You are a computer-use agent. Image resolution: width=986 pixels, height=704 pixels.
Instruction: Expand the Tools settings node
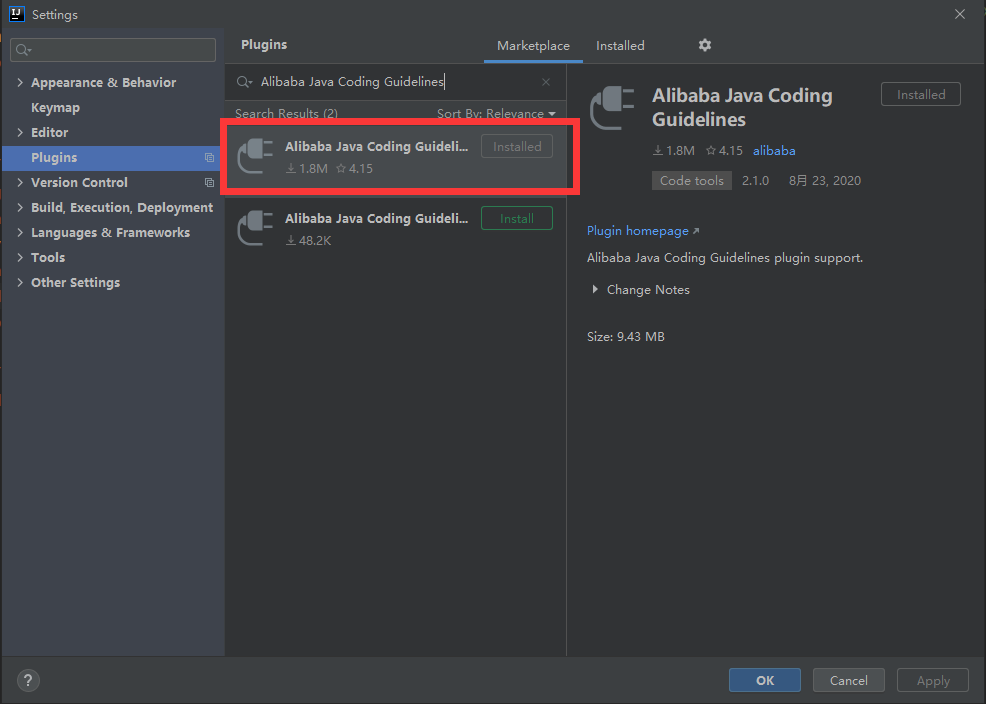pyautogui.click(x=20, y=258)
